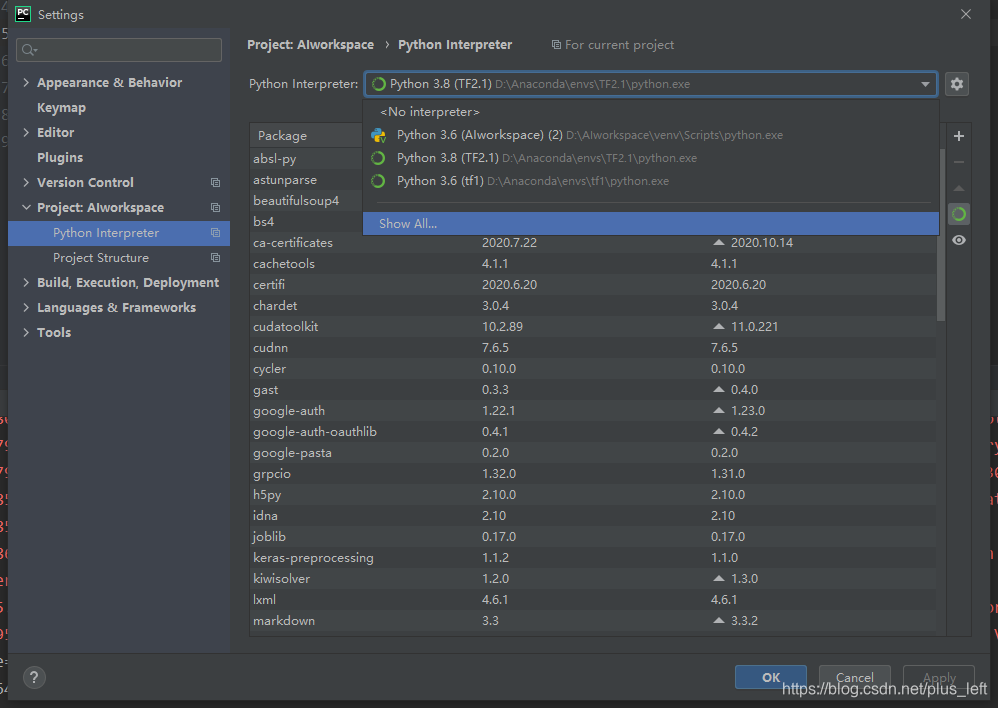Select the certifi package row
Image resolution: width=998 pixels, height=708 pixels.
[x=593, y=285]
